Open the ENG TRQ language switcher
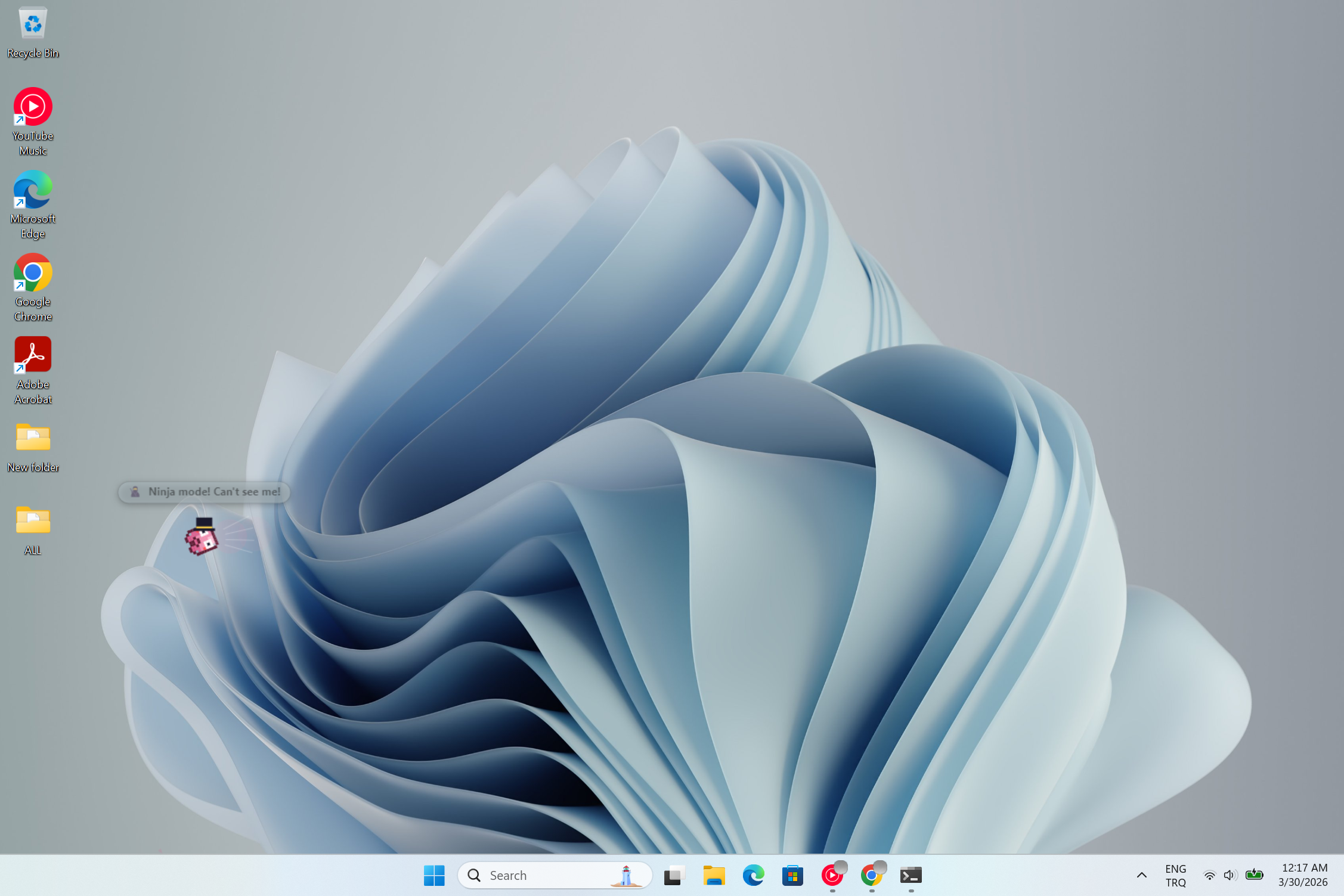Screen dimensions: 1344x896 pos(1175,875)
